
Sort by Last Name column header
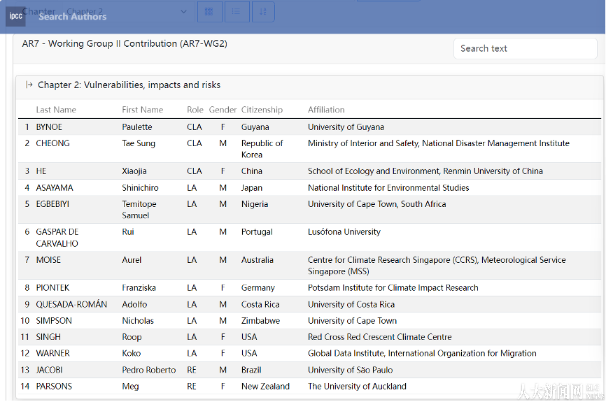56,110
